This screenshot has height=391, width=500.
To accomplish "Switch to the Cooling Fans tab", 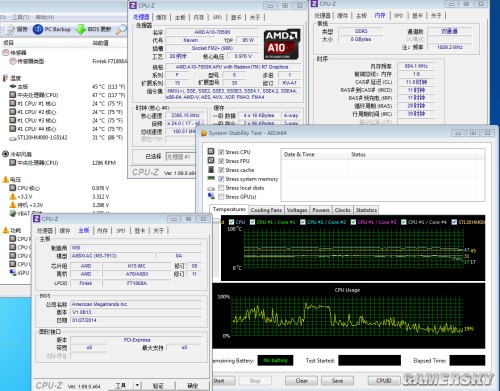I will [x=266, y=210].
